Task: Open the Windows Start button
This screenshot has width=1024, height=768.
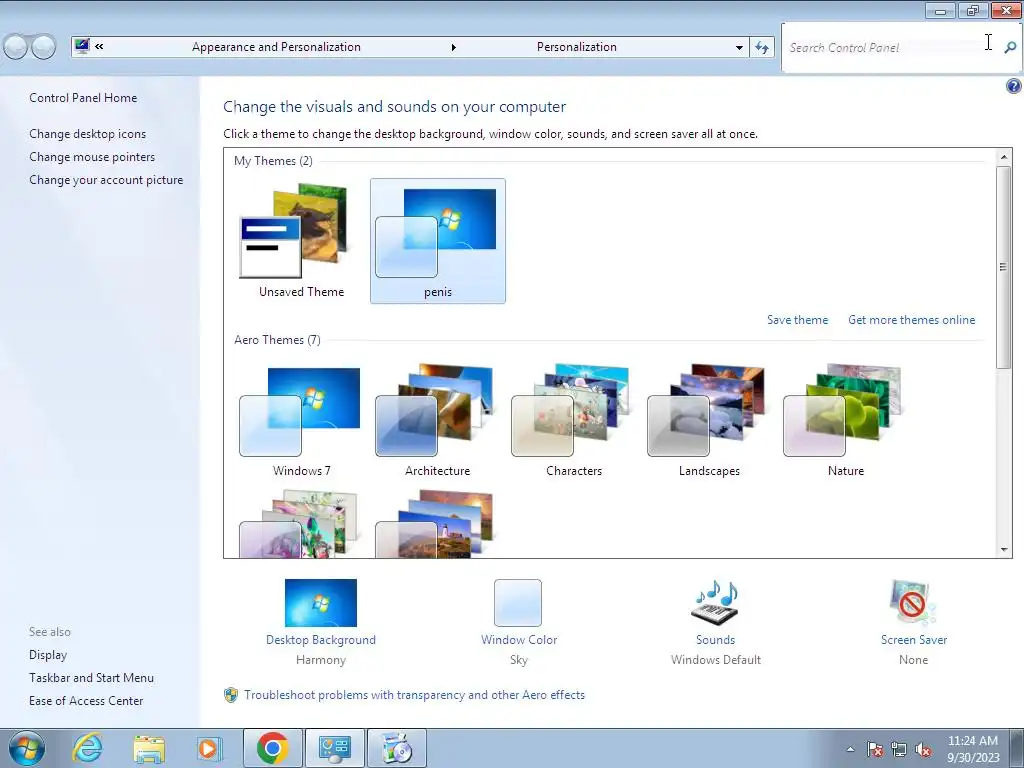Action: pos(26,748)
